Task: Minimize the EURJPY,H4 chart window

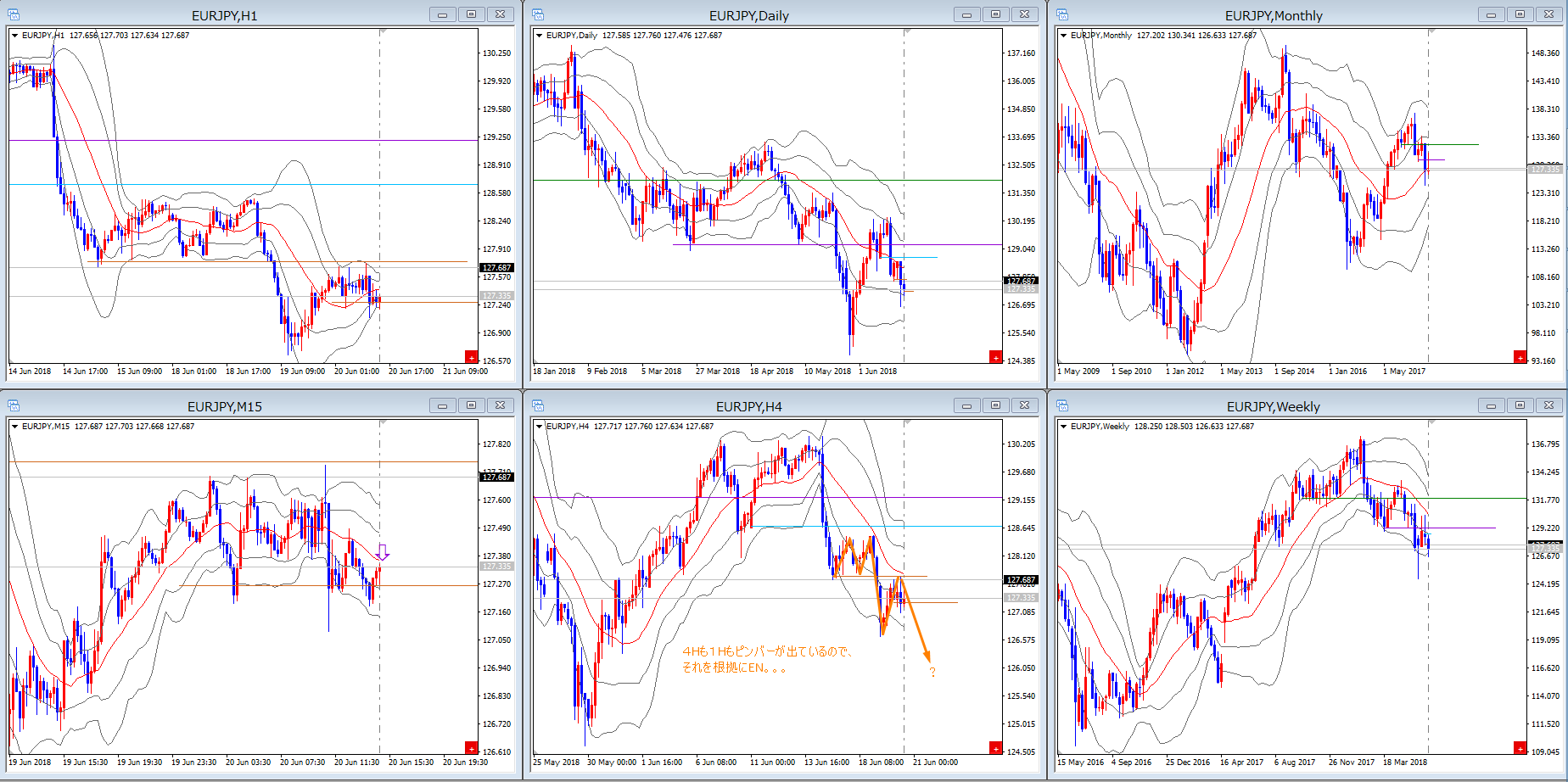Action: pyautogui.click(x=966, y=405)
